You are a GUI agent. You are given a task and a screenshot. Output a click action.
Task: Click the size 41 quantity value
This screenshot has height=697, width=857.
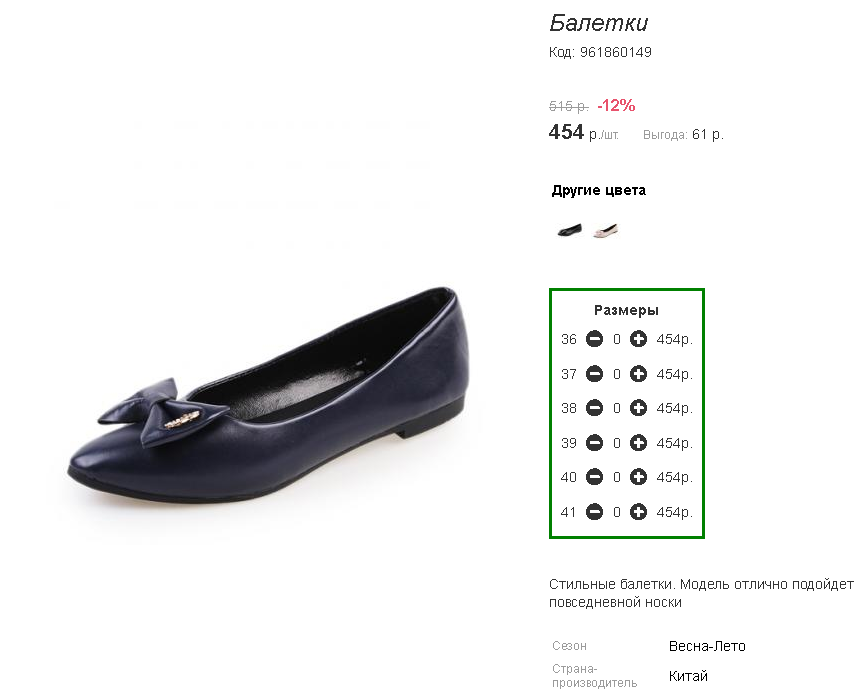coord(617,512)
